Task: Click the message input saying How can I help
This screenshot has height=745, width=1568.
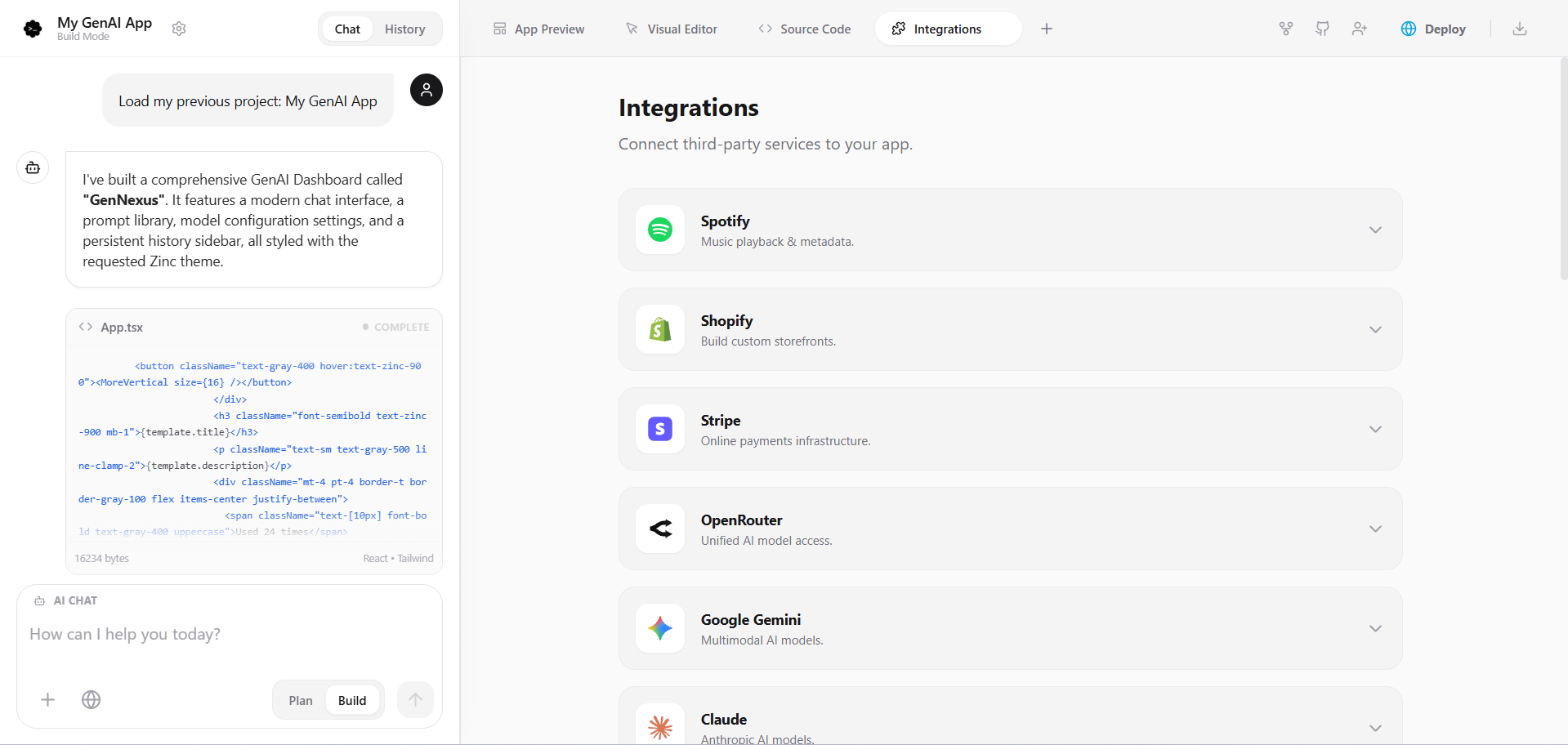Action: click(x=125, y=634)
